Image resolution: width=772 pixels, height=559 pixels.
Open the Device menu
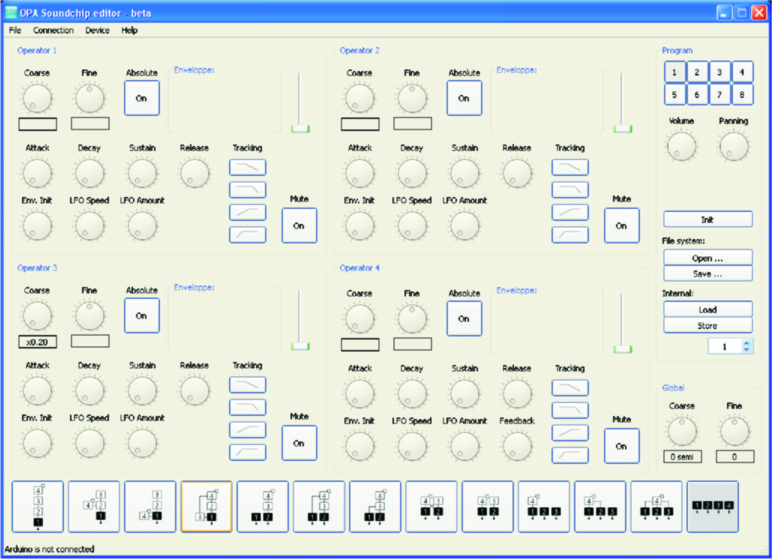[x=98, y=30]
